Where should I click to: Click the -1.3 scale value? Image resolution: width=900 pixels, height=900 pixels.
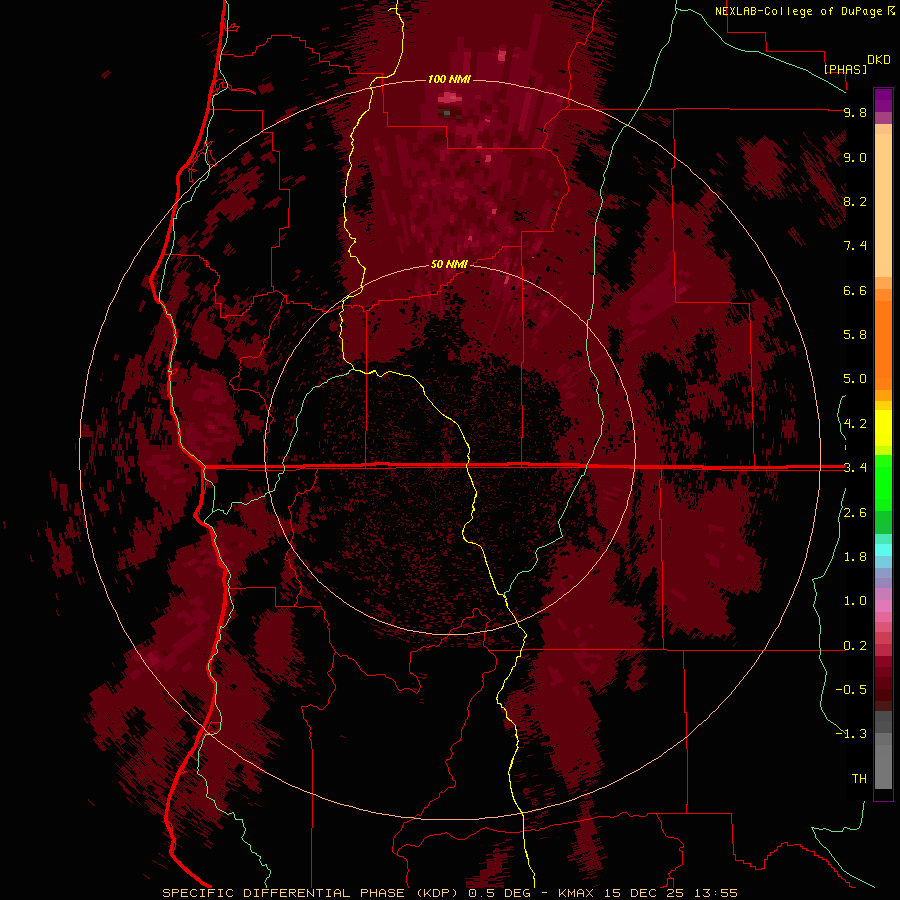coord(851,734)
